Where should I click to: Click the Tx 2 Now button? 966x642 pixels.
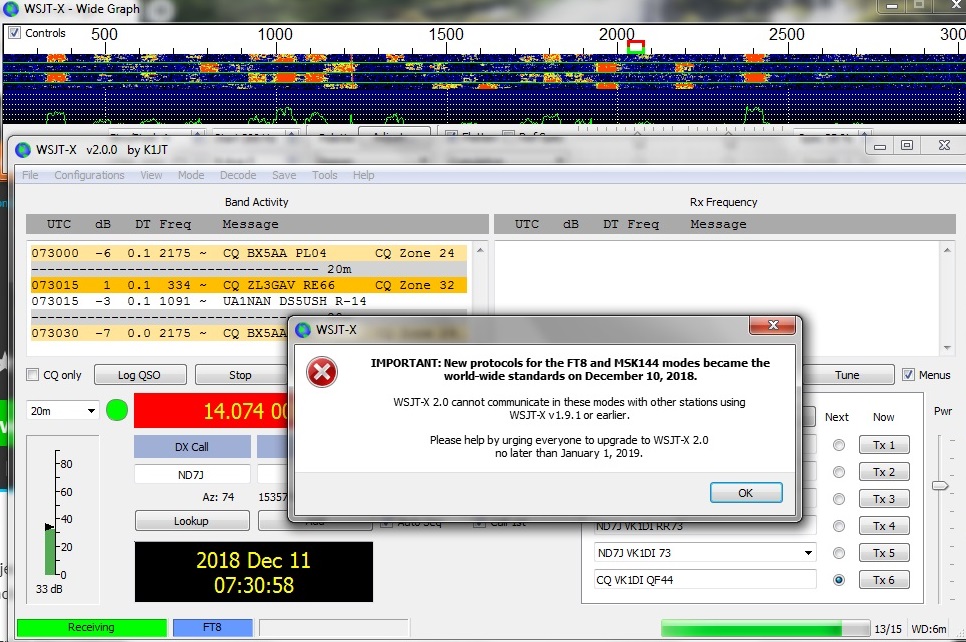click(x=883, y=472)
